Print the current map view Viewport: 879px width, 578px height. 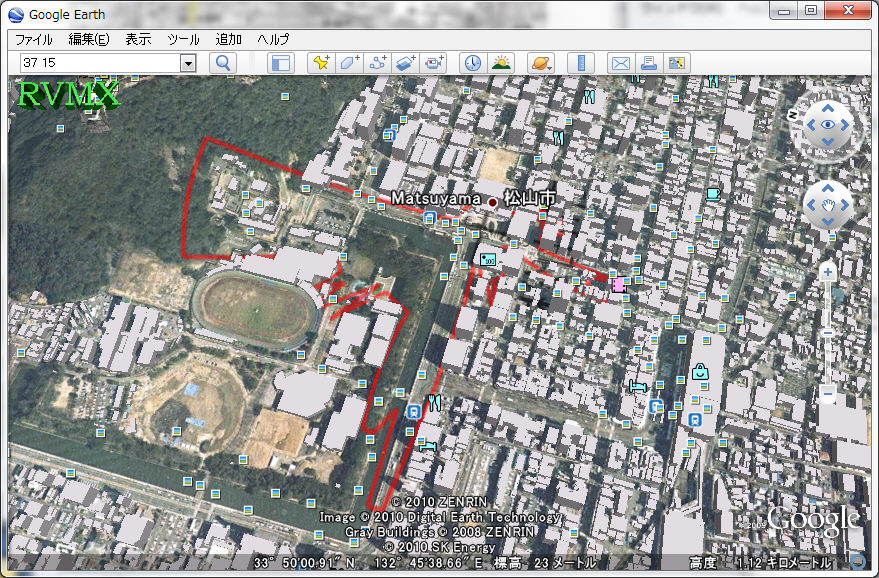pos(649,63)
